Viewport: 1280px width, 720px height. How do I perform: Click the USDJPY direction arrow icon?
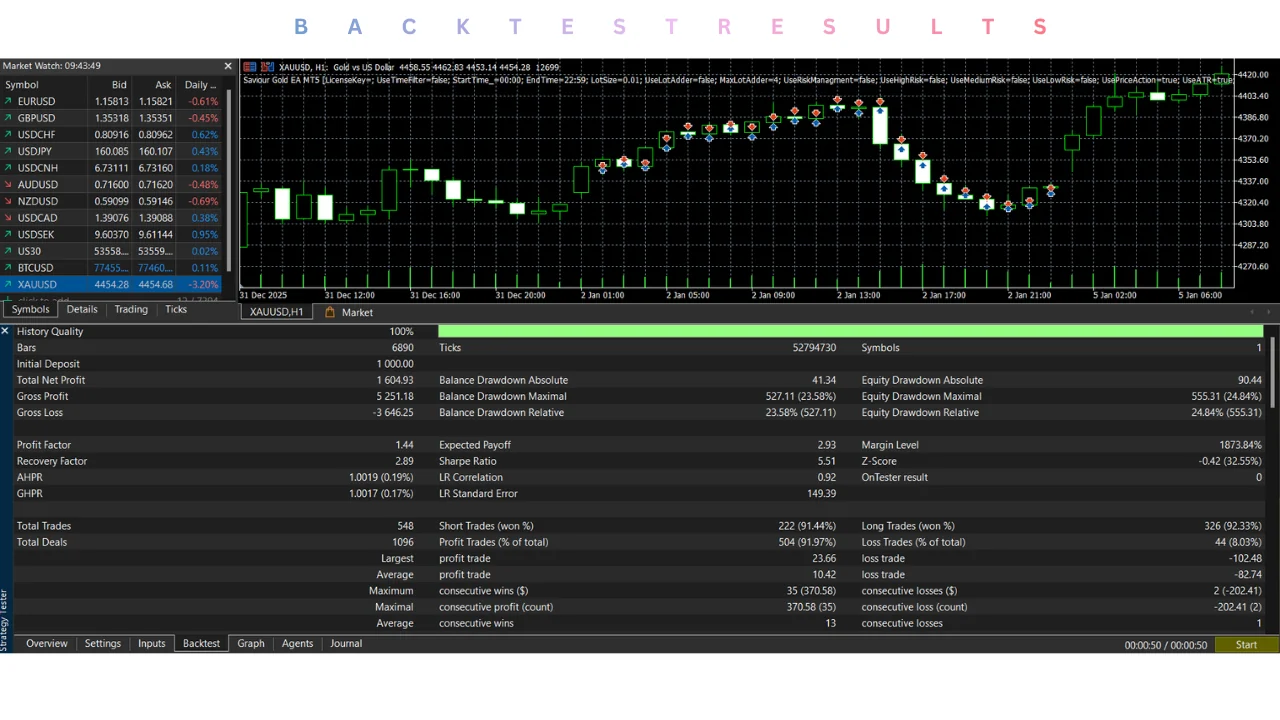coord(9,151)
